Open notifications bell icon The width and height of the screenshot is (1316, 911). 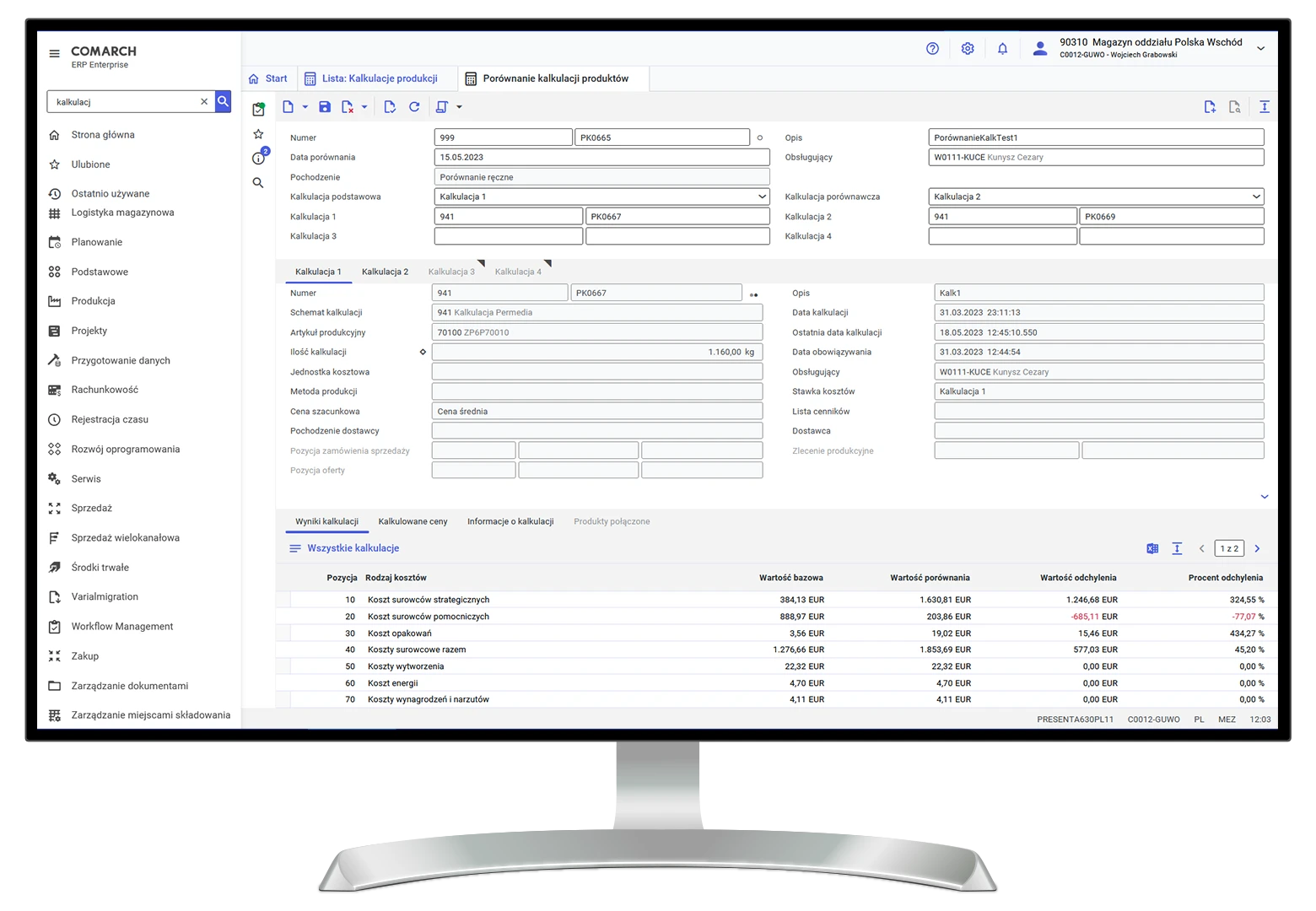[x=1002, y=49]
